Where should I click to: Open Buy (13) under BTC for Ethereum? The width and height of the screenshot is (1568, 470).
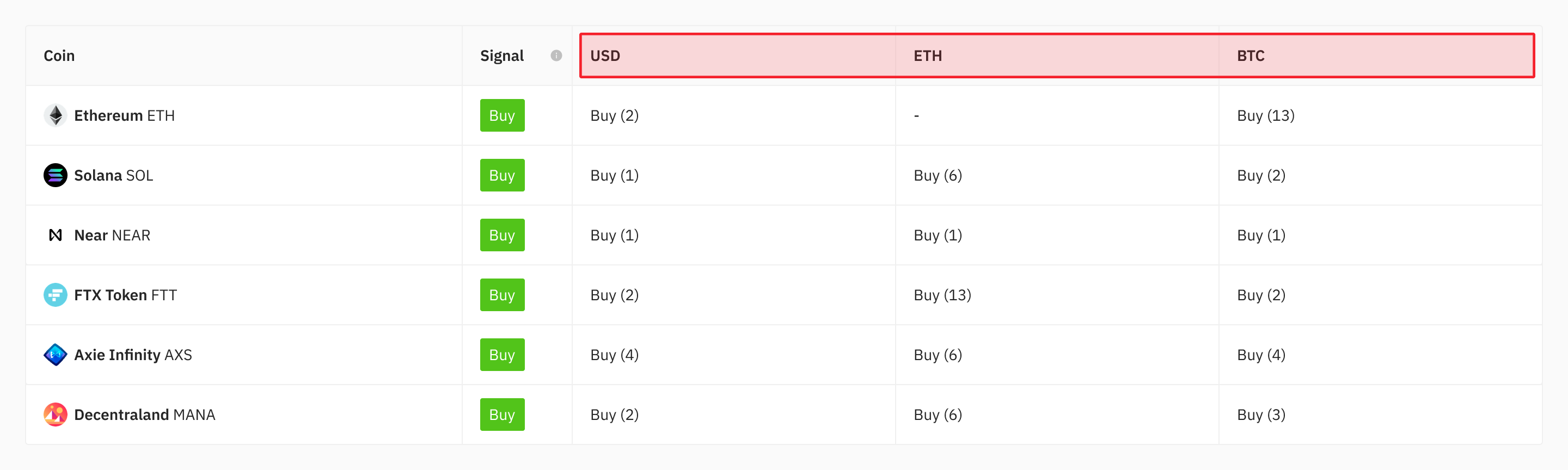tap(1265, 115)
